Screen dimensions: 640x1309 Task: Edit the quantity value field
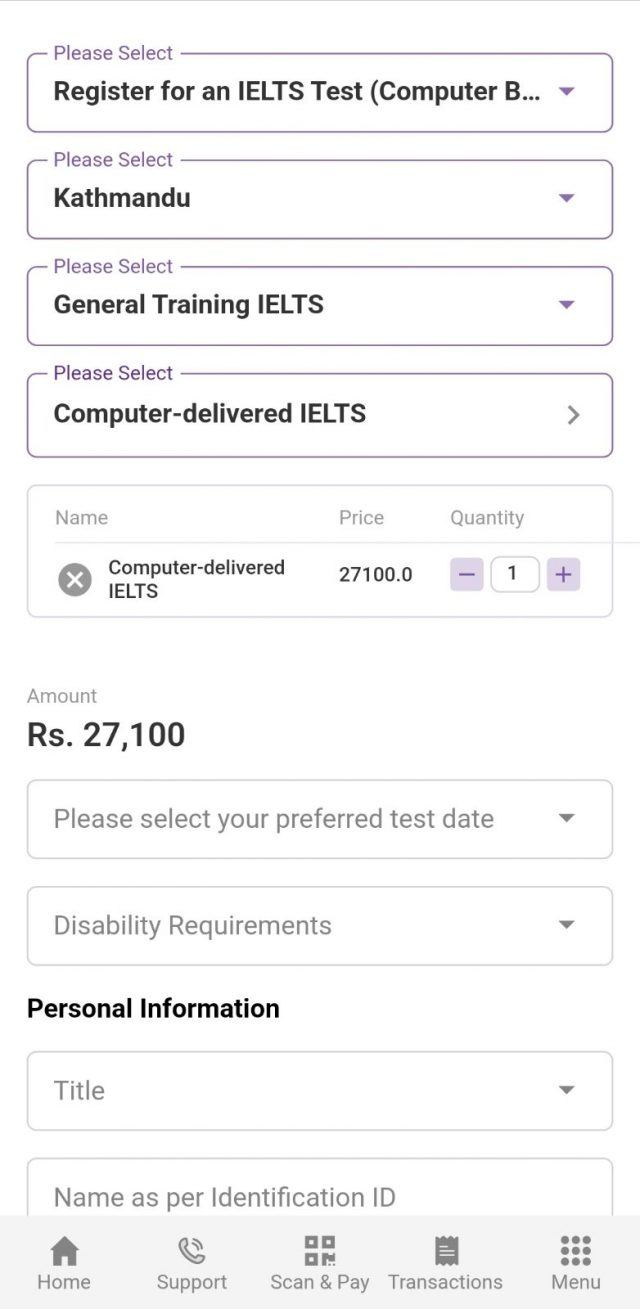[514, 574]
